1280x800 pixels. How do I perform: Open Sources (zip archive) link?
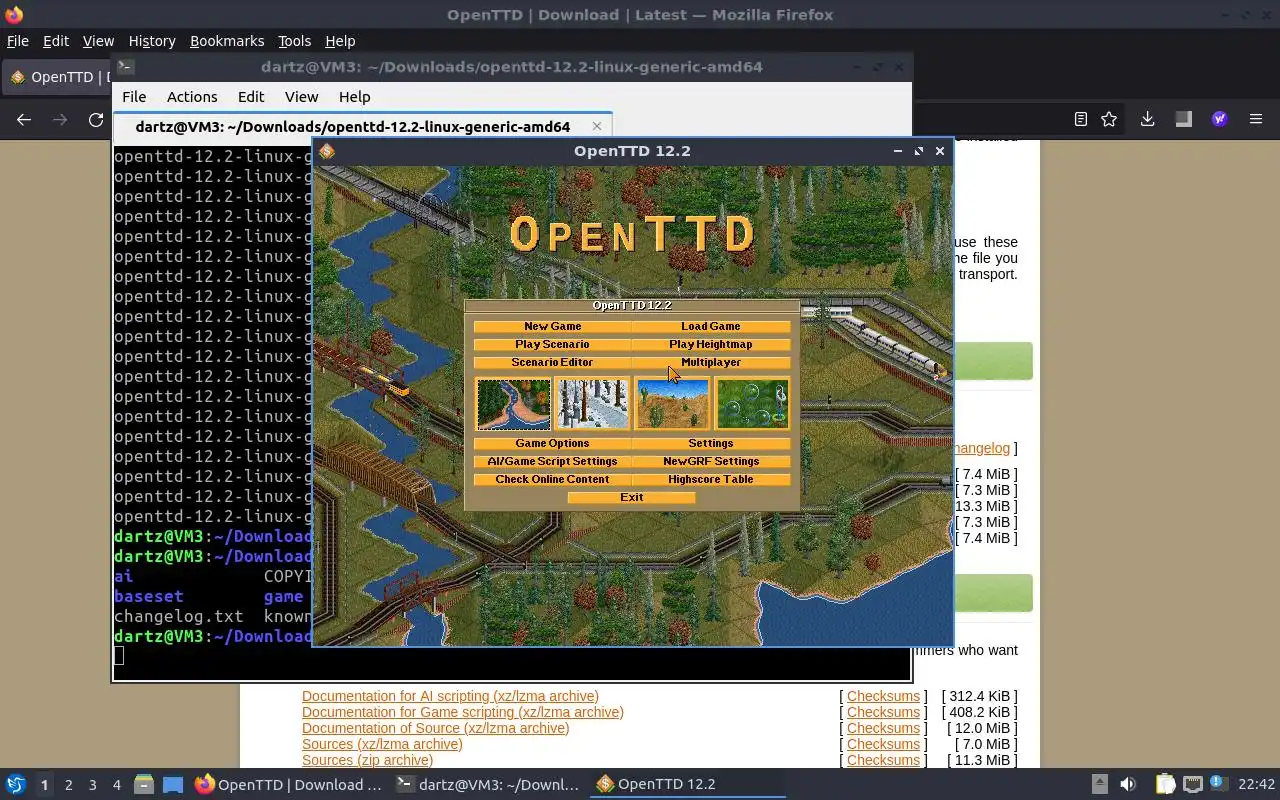[367, 760]
